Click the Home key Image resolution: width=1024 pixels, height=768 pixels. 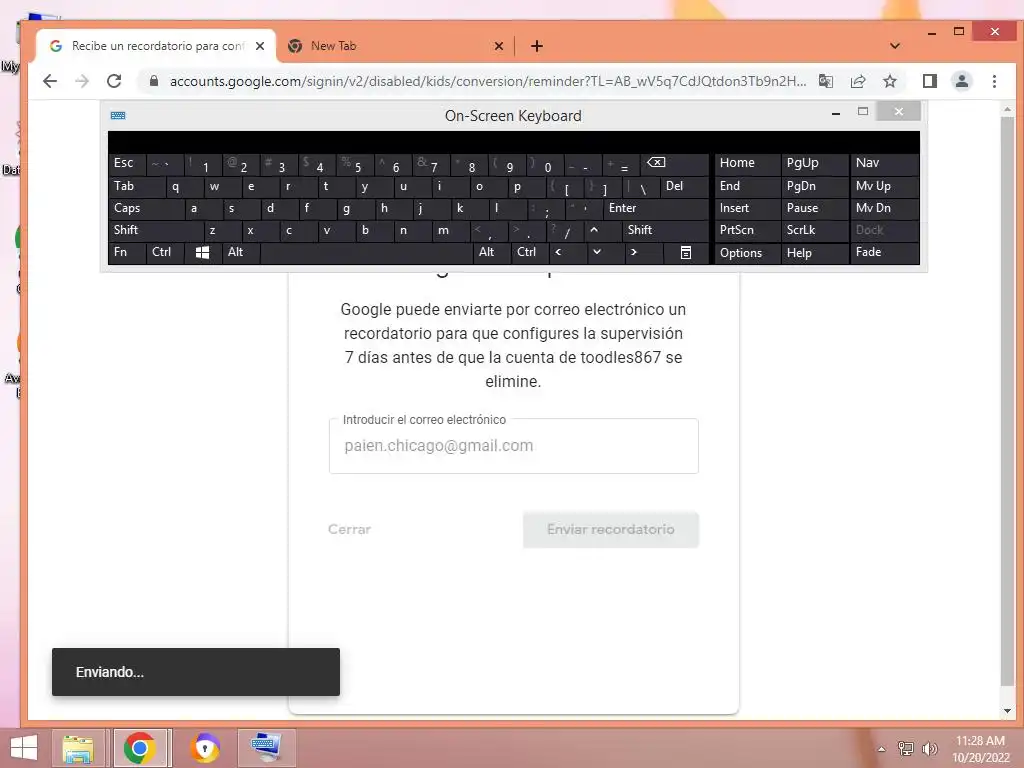pos(747,163)
